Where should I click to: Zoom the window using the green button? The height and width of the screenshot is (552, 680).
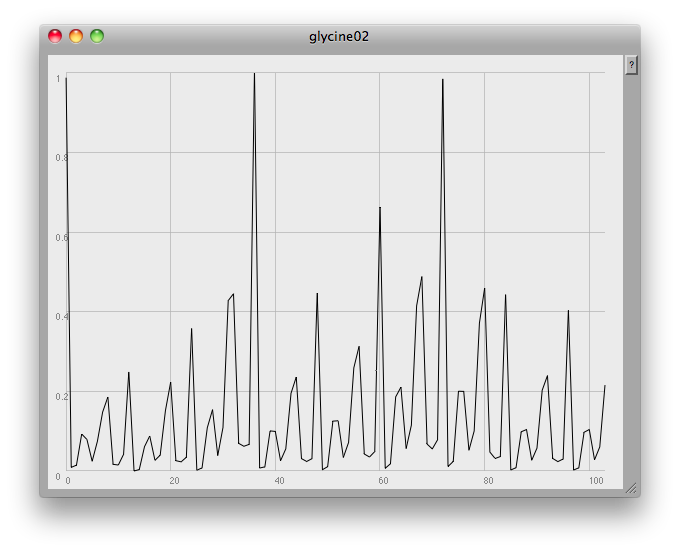[x=97, y=36]
